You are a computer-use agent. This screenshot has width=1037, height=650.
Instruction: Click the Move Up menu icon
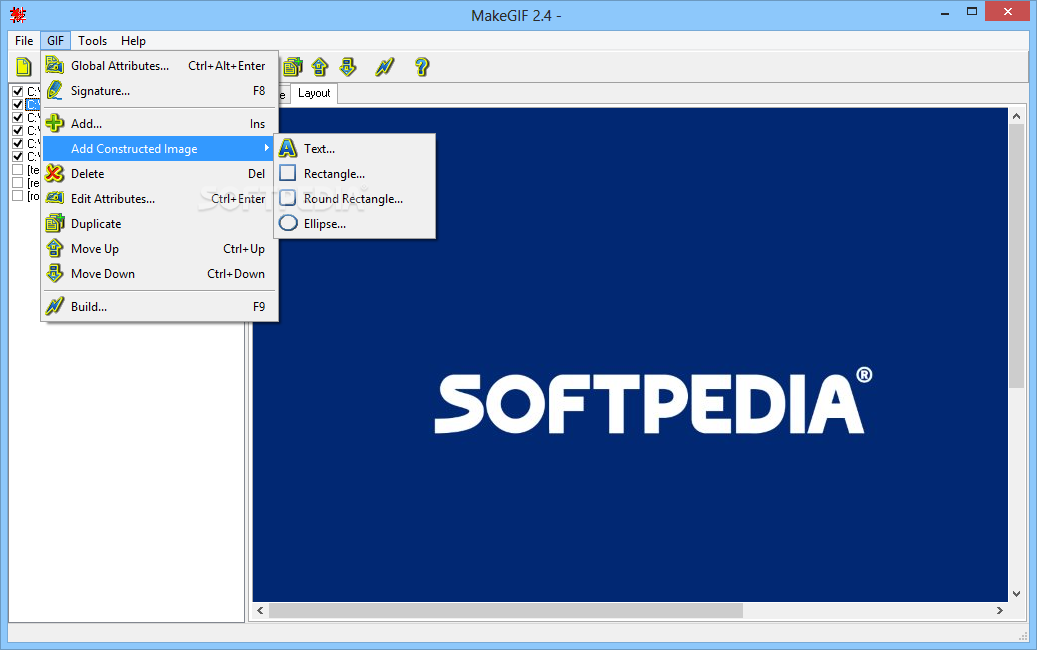coord(54,249)
